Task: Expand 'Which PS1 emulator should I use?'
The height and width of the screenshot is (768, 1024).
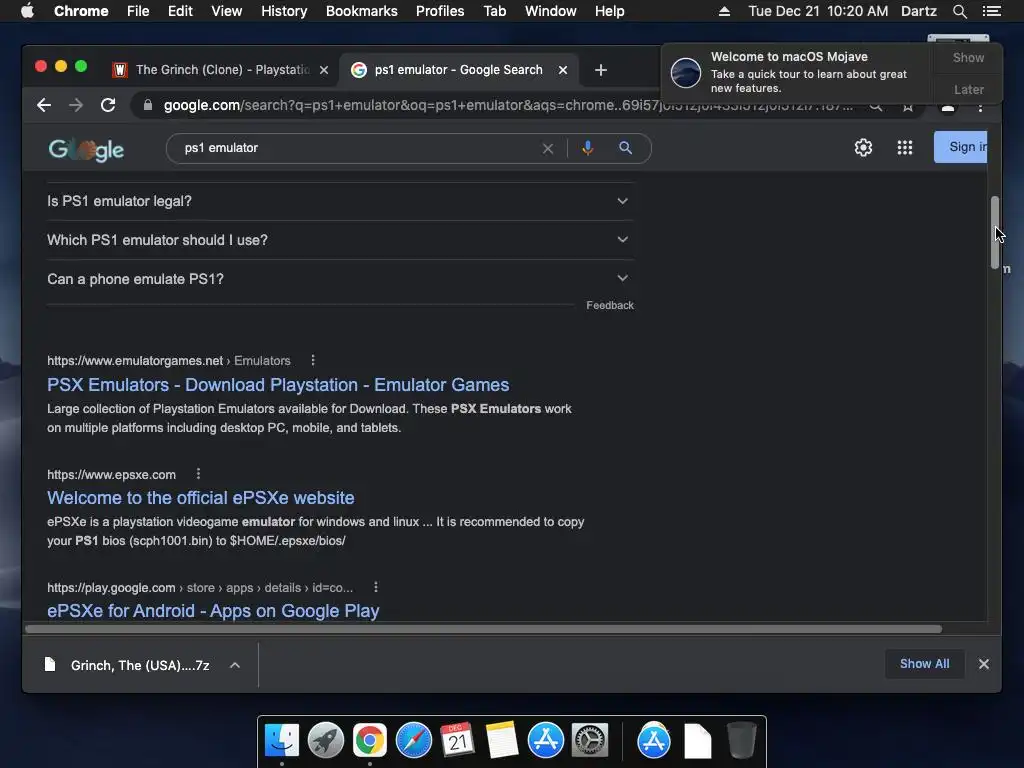Action: (340, 240)
